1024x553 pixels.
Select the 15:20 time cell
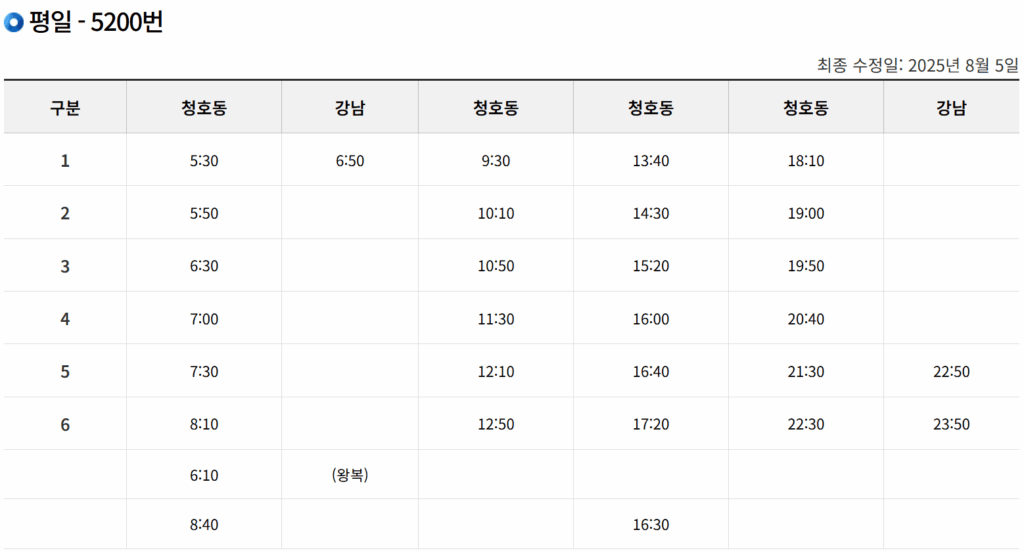(x=651, y=267)
